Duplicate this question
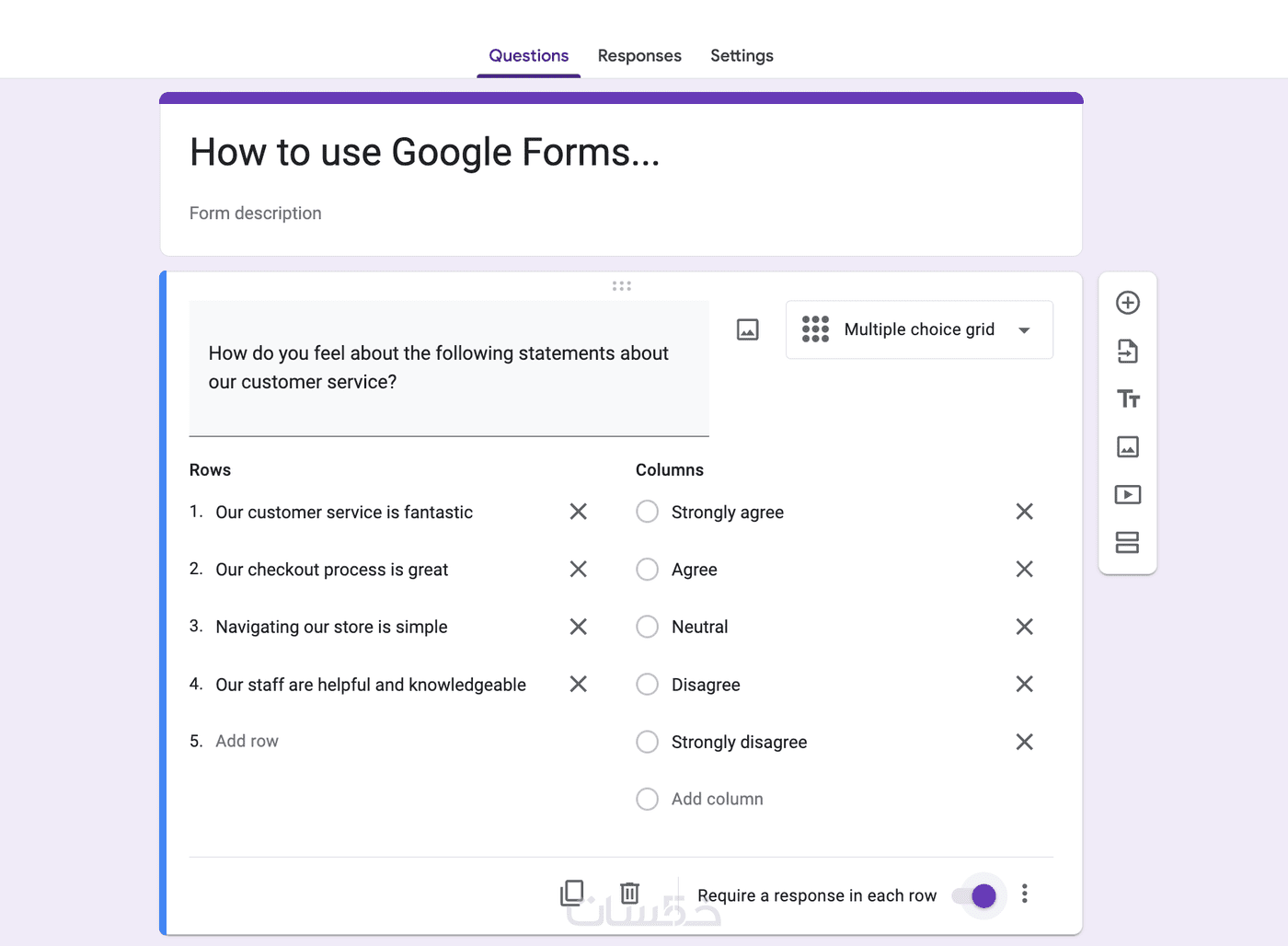 point(572,893)
